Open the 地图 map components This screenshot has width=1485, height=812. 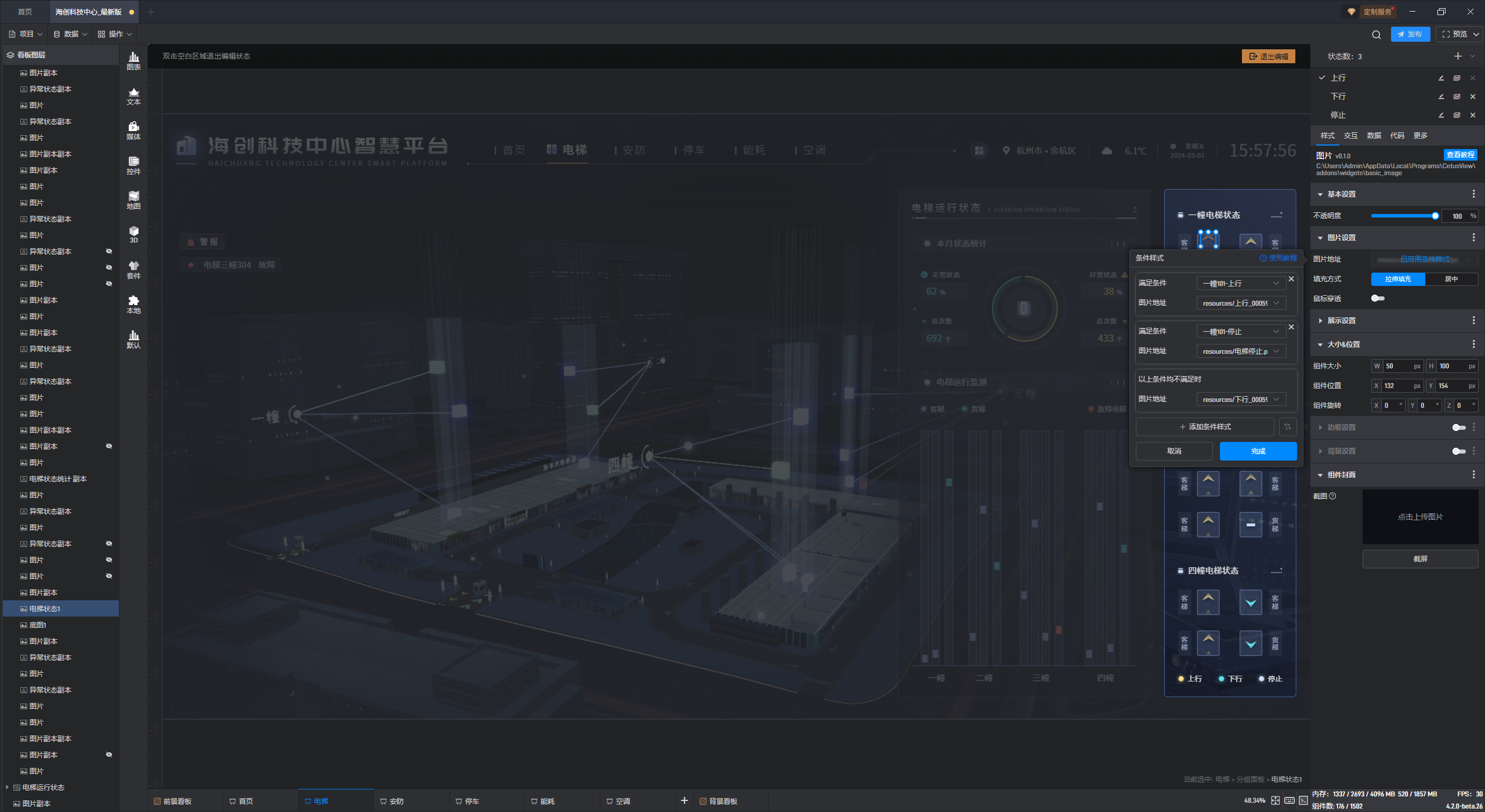(x=133, y=200)
